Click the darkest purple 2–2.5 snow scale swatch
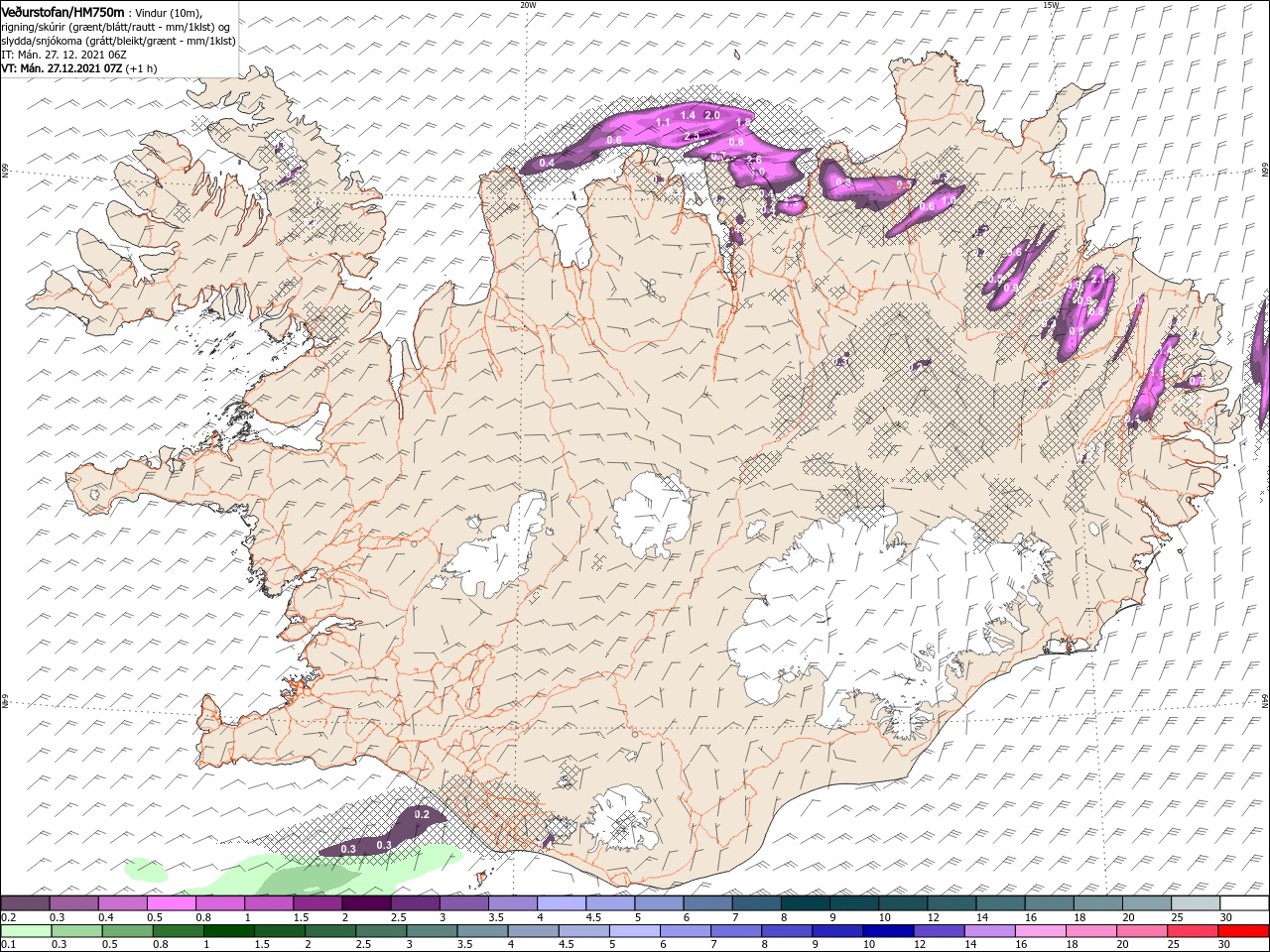1270x952 pixels. click(365, 903)
